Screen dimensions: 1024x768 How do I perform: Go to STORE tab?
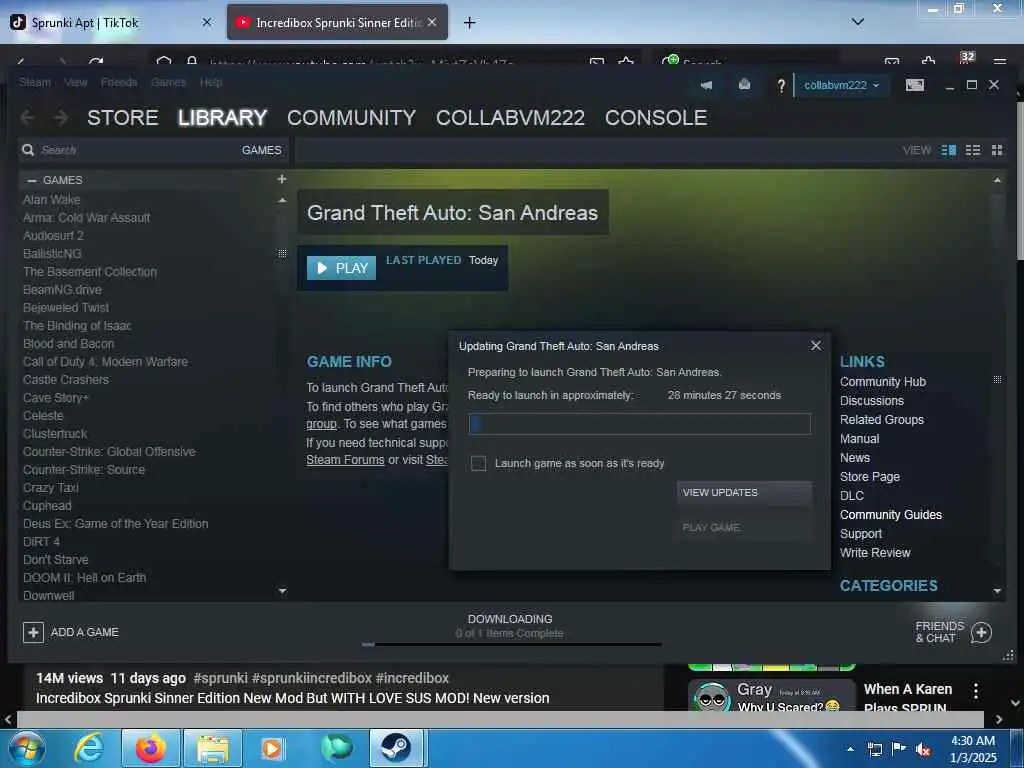coord(123,118)
